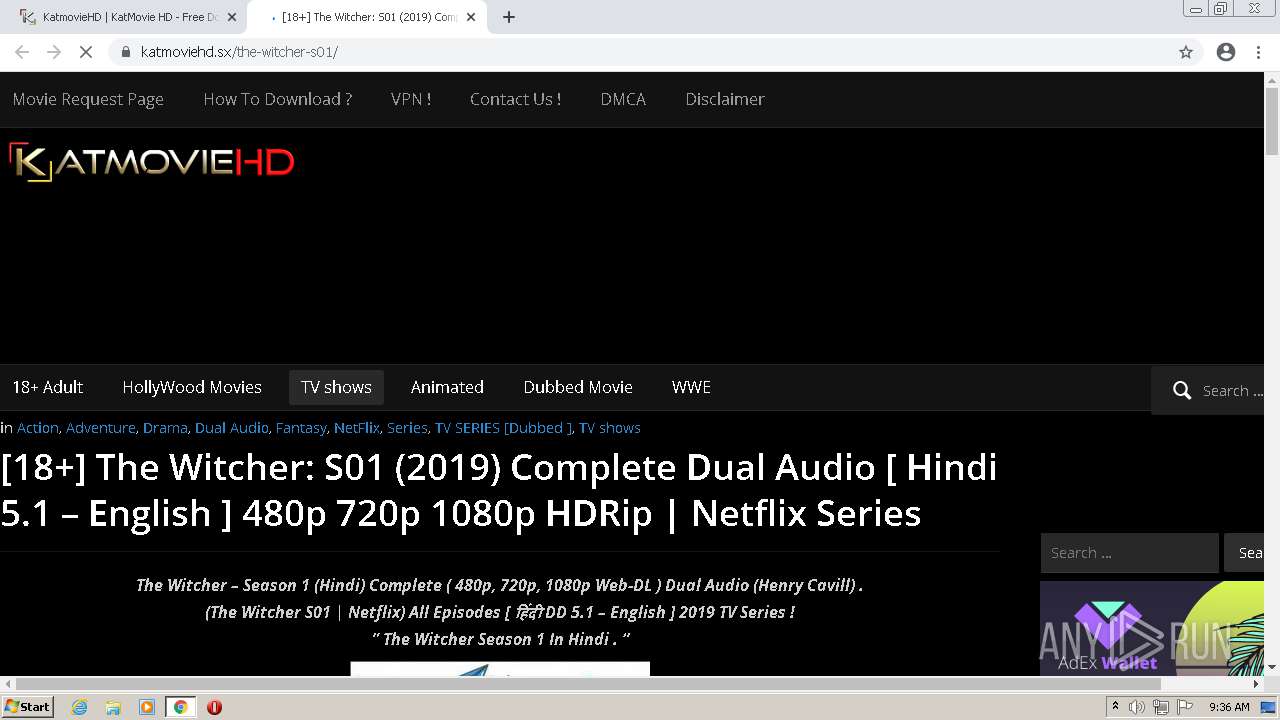Click the vertical scrollbar thumb
1280x720 pixels.
[1272, 123]
